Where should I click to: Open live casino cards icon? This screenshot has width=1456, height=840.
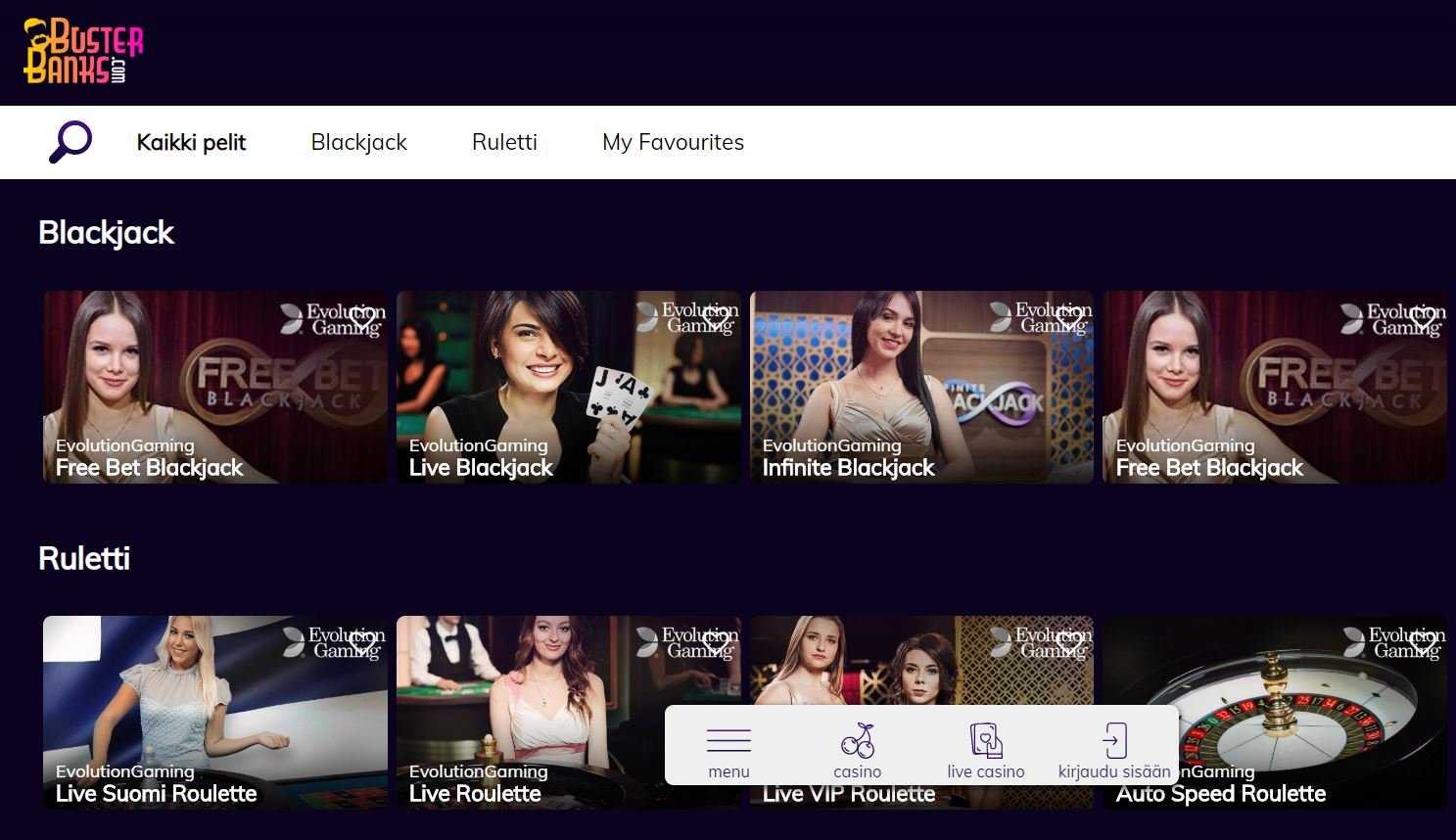[x=985, y=740]
